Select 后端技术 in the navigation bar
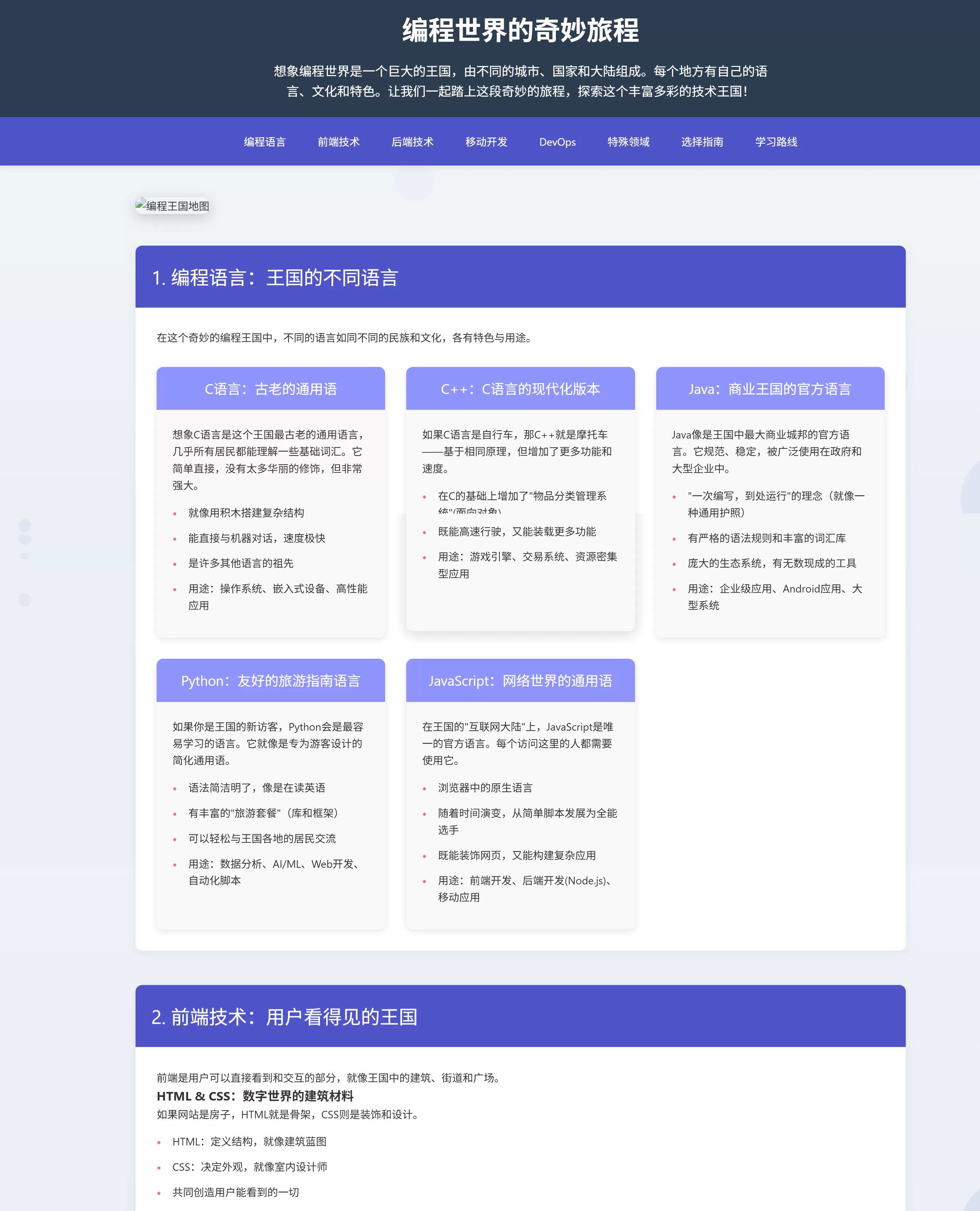The width and height of the screenshot is (980, 1211). (412, 142)
